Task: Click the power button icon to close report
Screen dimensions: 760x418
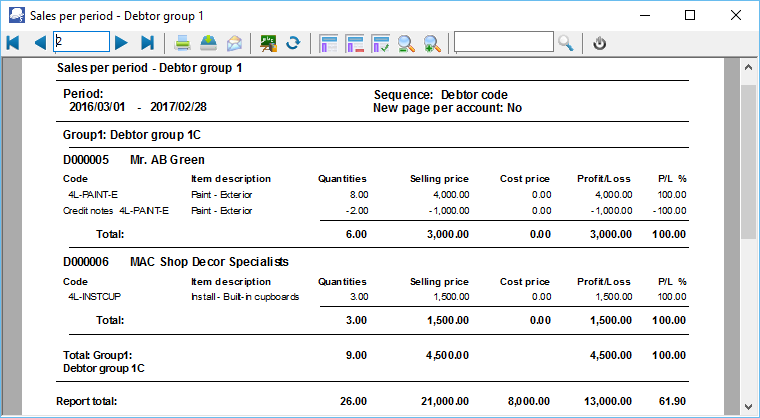Action: pos(600,43)
